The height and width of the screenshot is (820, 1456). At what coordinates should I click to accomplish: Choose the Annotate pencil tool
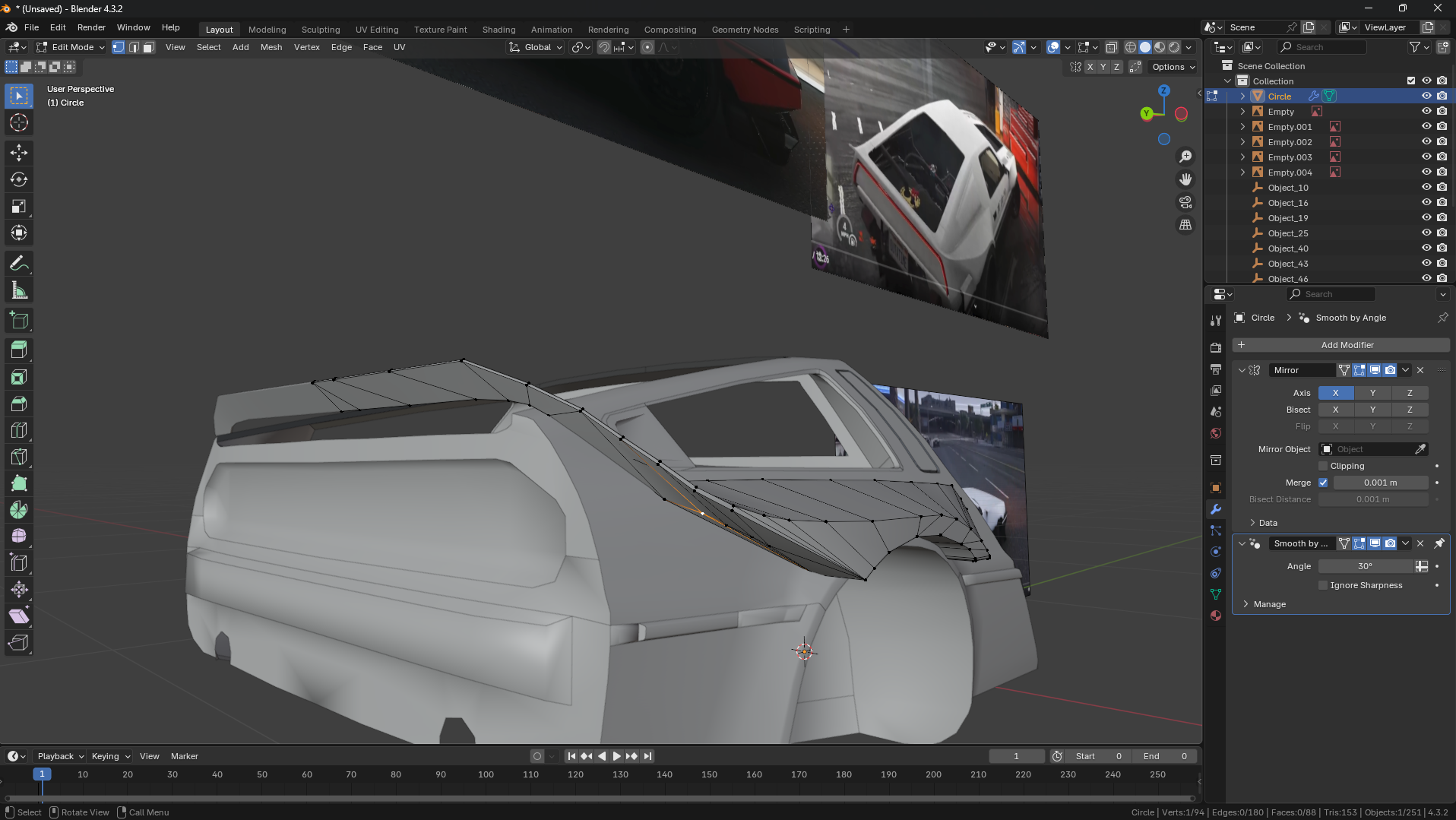click(x=19, y=264)
